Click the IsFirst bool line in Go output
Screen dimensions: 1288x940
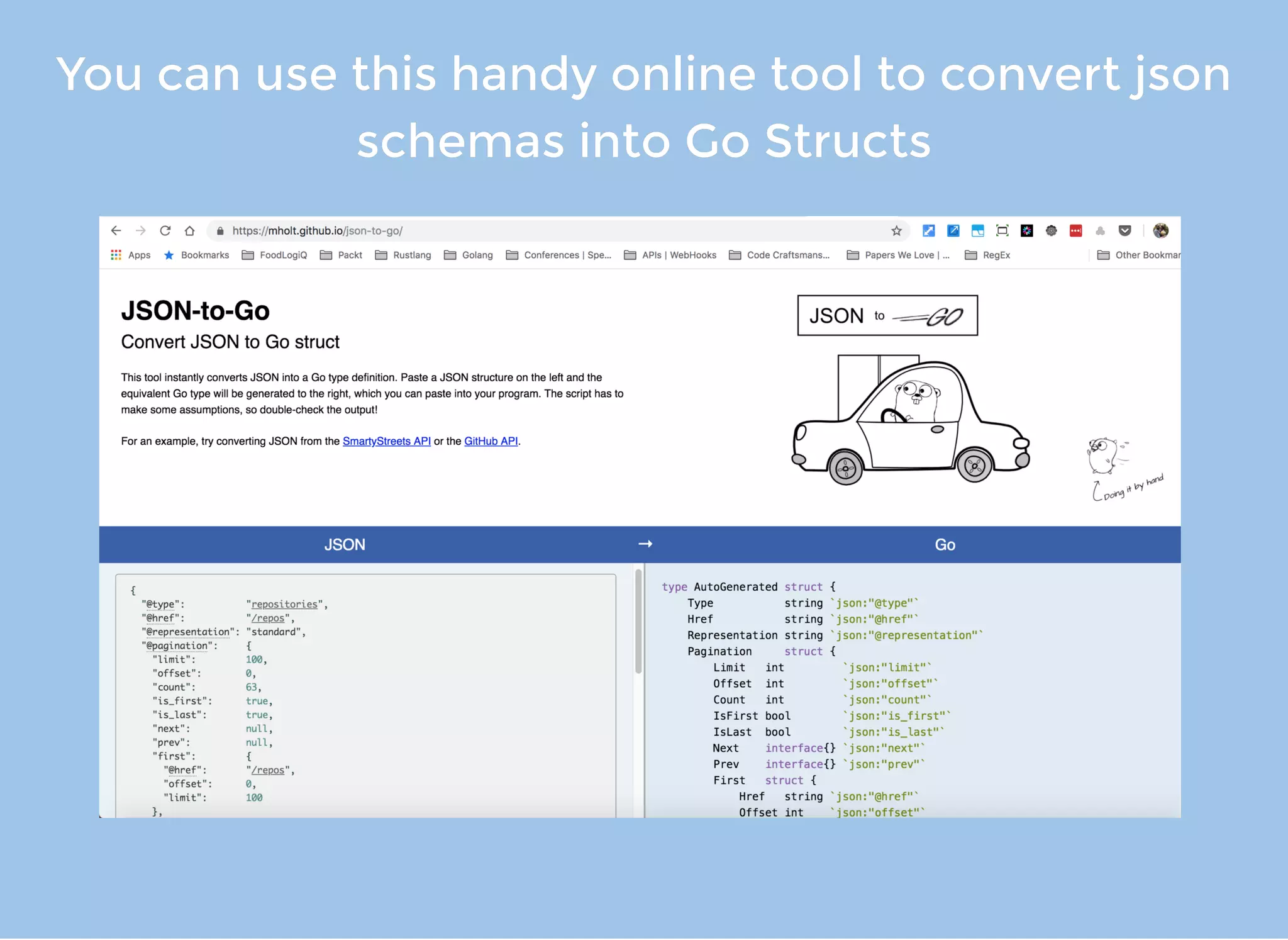pyautogui.click(x=831, y=716)
